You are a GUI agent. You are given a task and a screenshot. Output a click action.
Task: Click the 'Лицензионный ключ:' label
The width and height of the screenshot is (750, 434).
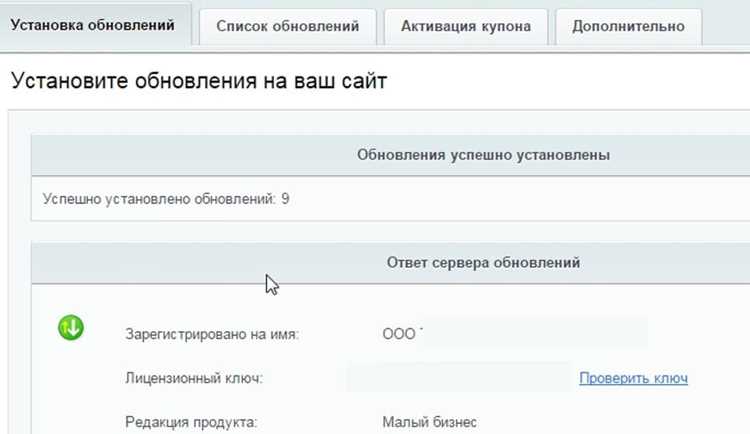point(194,378)
